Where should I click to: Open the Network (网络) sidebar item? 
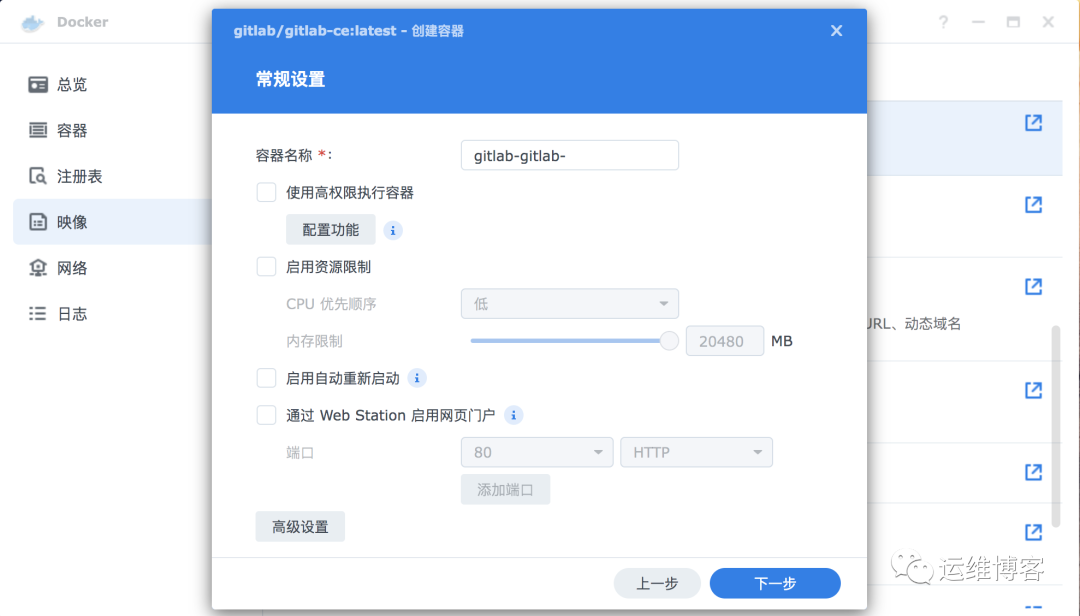coord(110,268)
